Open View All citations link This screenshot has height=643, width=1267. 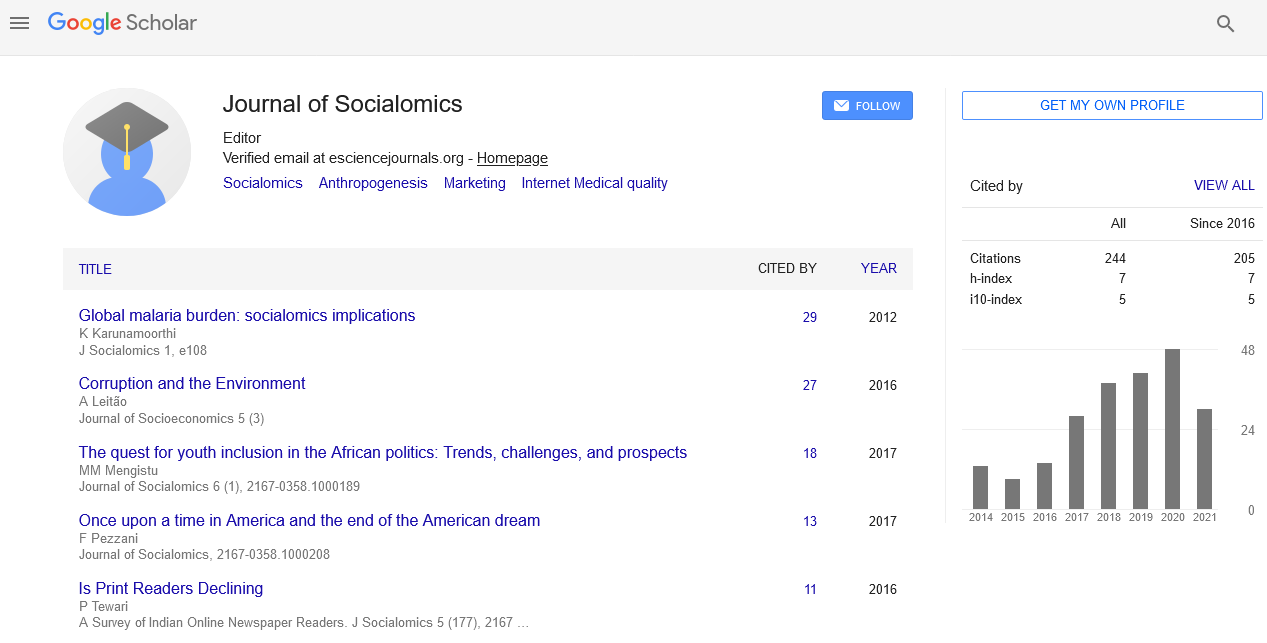1224,186
